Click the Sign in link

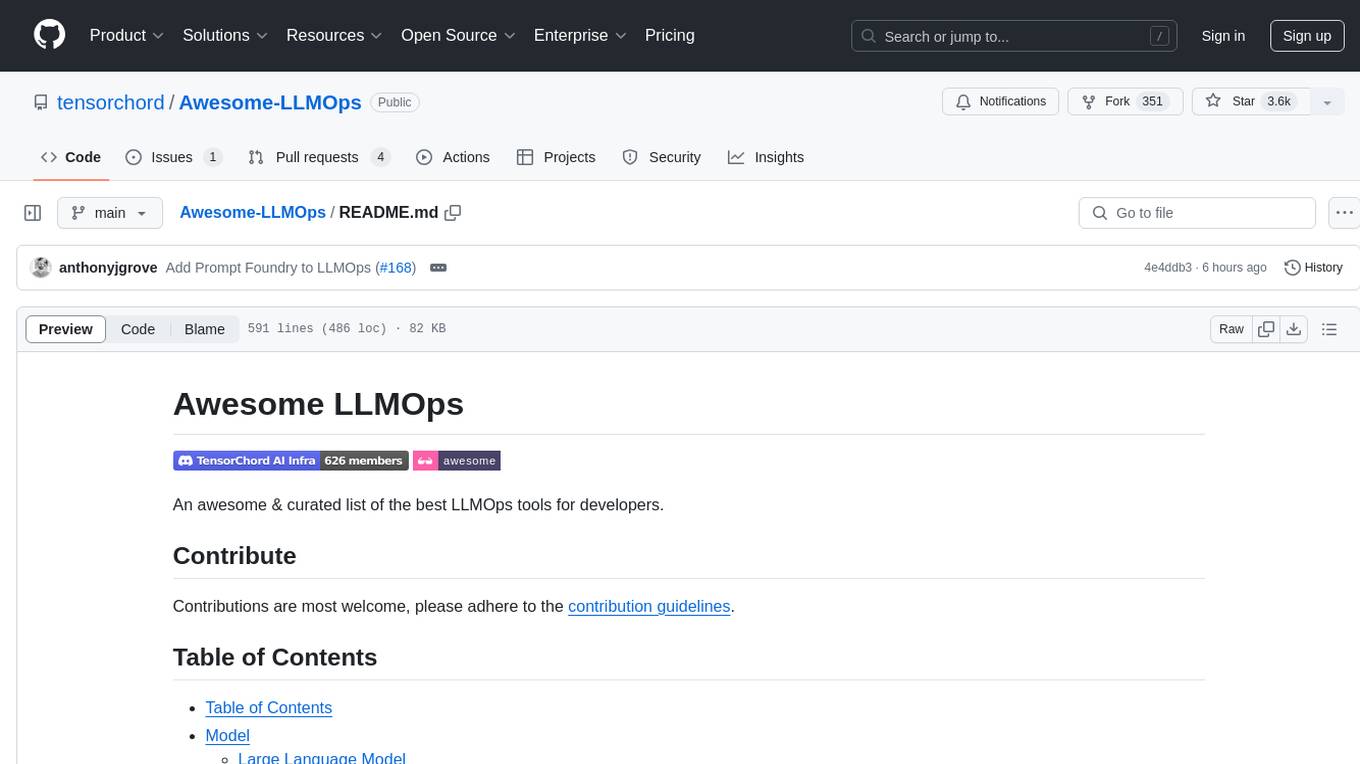(1223, 36)
